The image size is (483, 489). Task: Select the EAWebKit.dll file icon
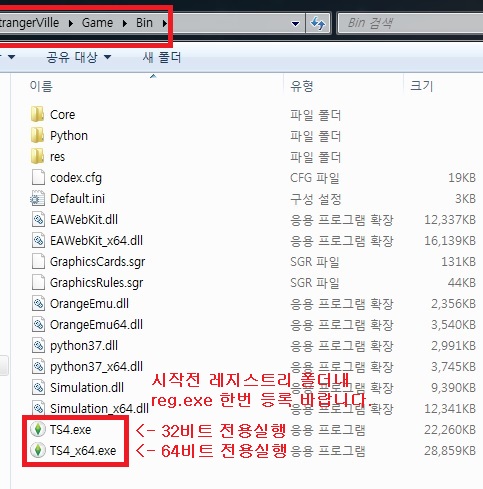pos(38,220)
